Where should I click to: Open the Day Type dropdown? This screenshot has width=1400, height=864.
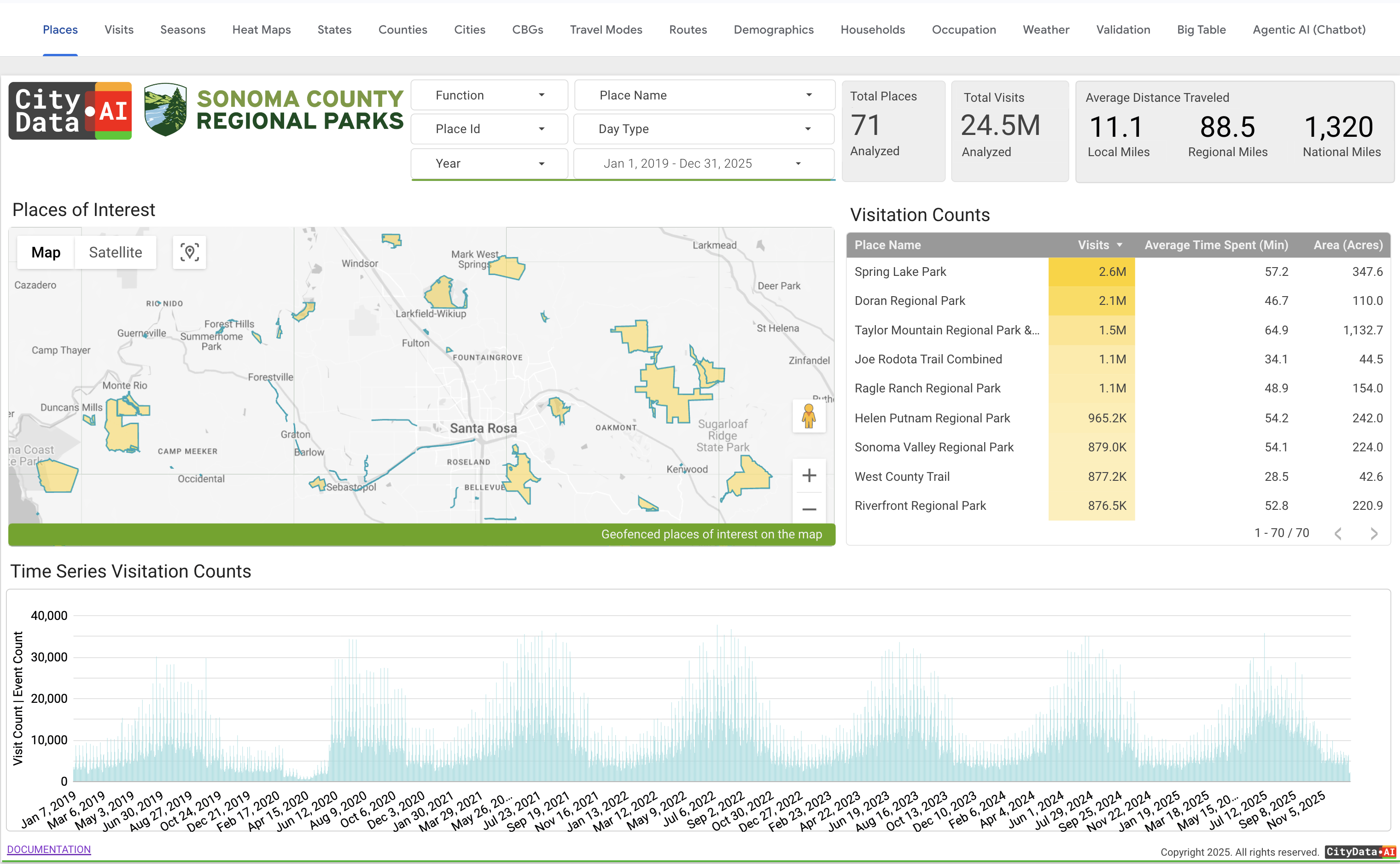pos(705,129)
